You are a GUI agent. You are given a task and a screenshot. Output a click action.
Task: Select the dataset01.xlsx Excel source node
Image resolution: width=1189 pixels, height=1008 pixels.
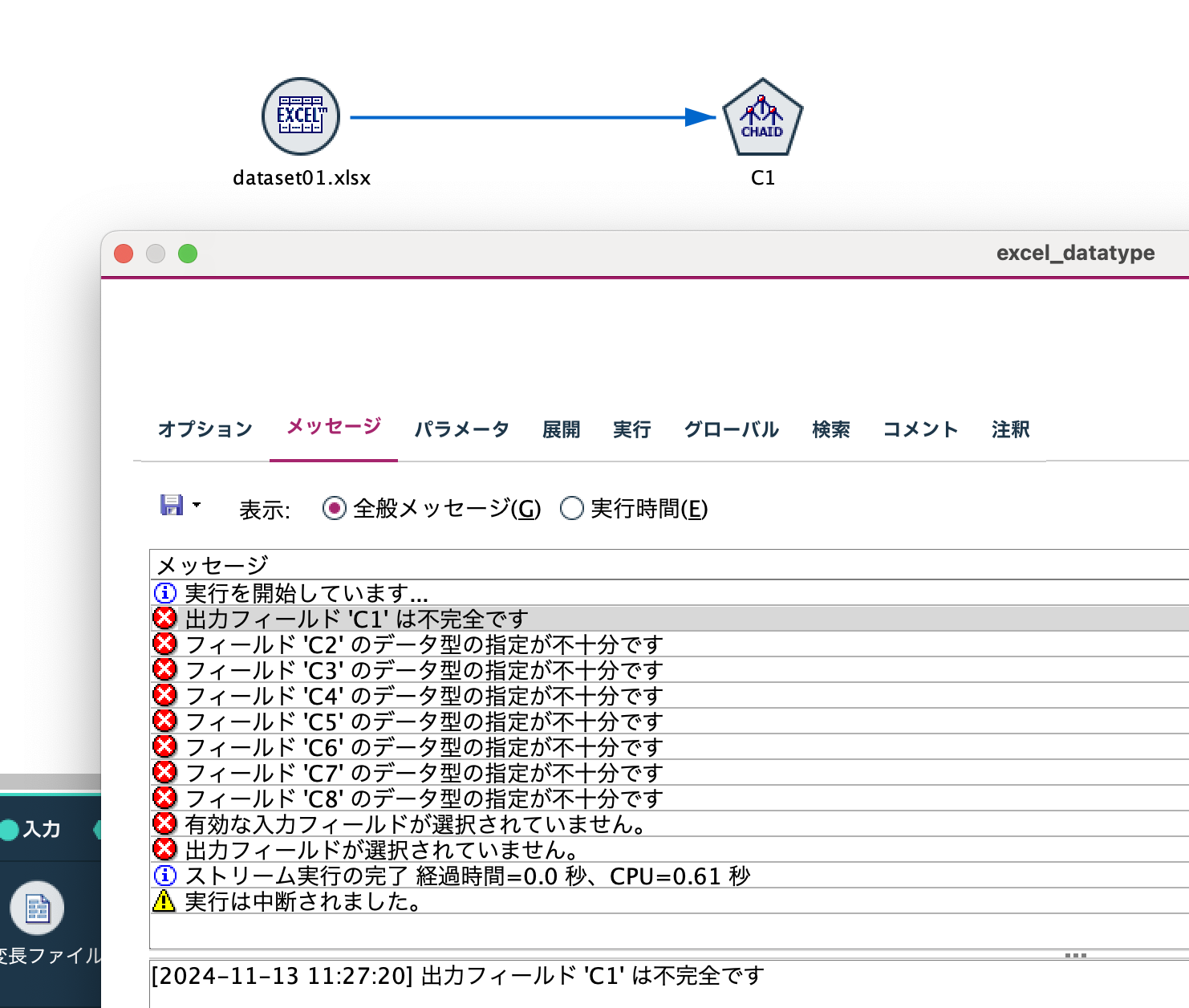pyautogui.click(x=301, y=116)
